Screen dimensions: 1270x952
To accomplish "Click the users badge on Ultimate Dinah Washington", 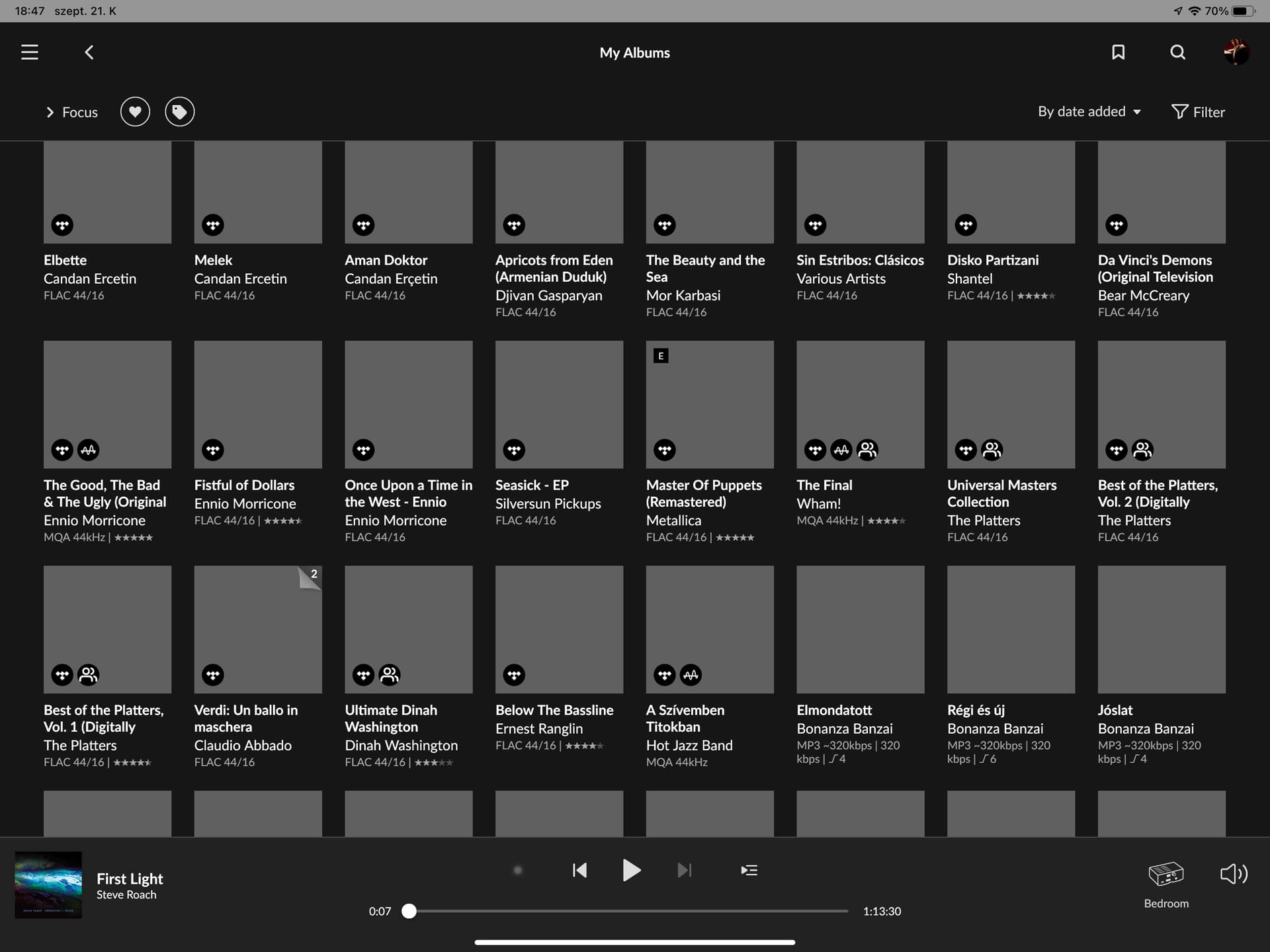I will click(390, 675).
